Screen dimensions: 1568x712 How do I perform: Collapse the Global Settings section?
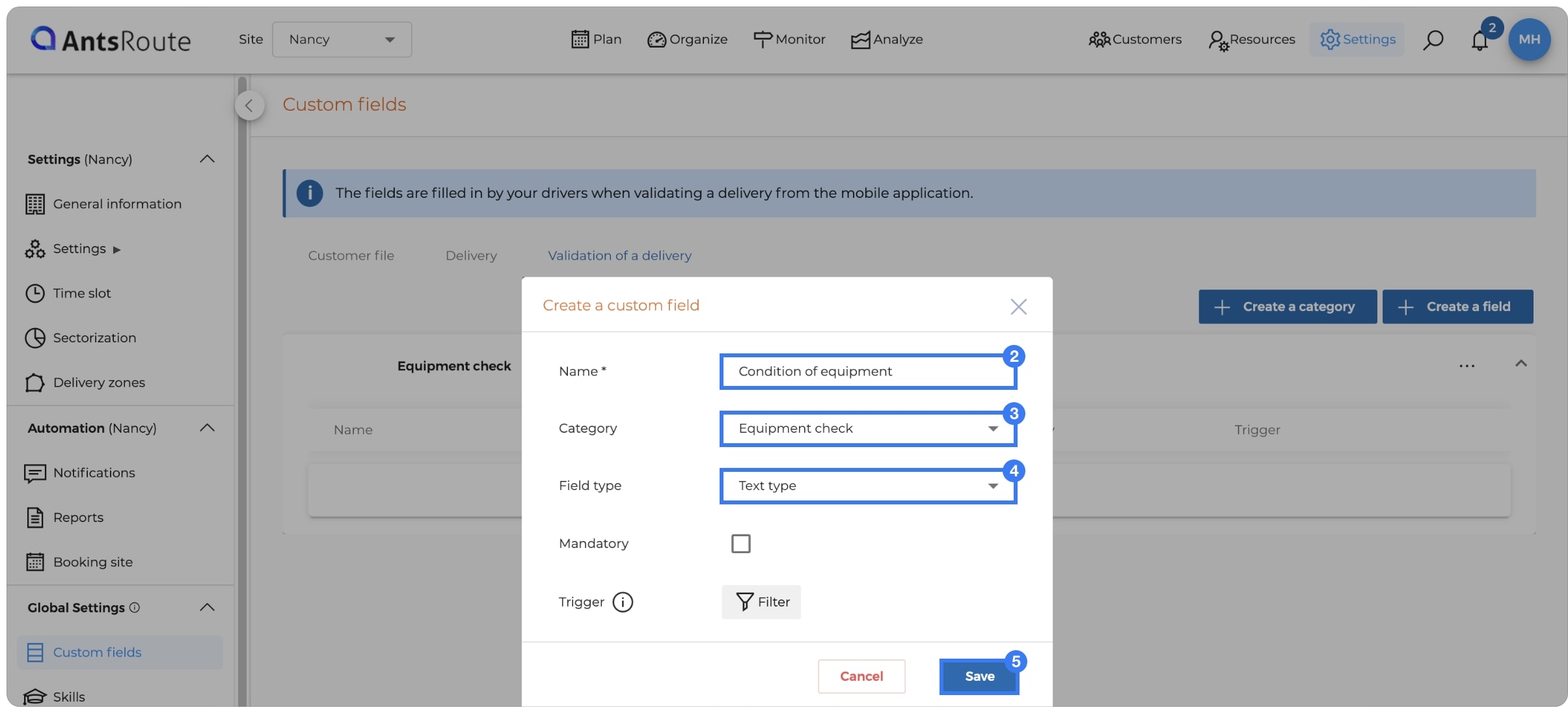click(207, 607)
